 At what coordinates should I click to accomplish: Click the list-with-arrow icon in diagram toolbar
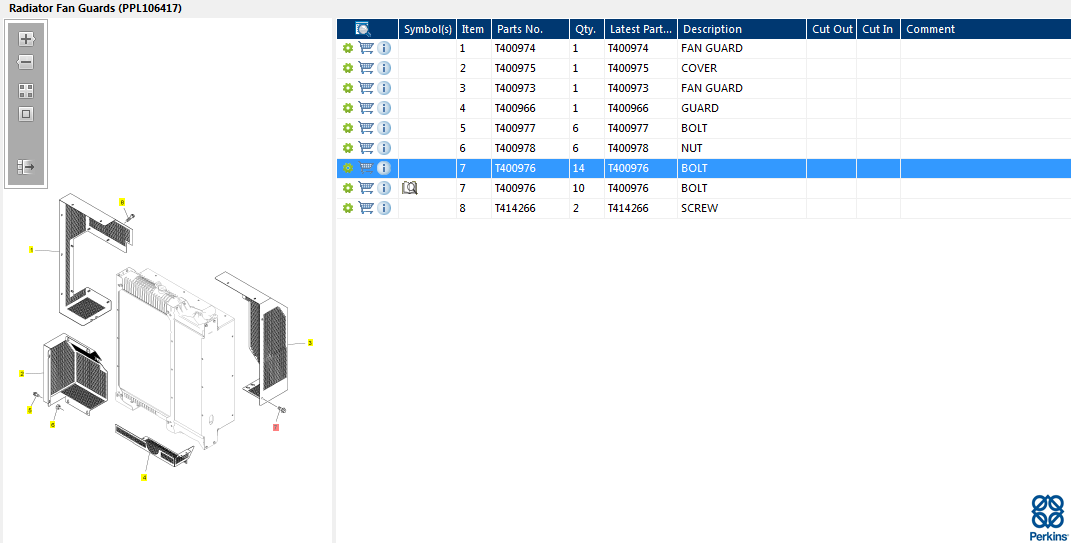(x=26, y=167)
